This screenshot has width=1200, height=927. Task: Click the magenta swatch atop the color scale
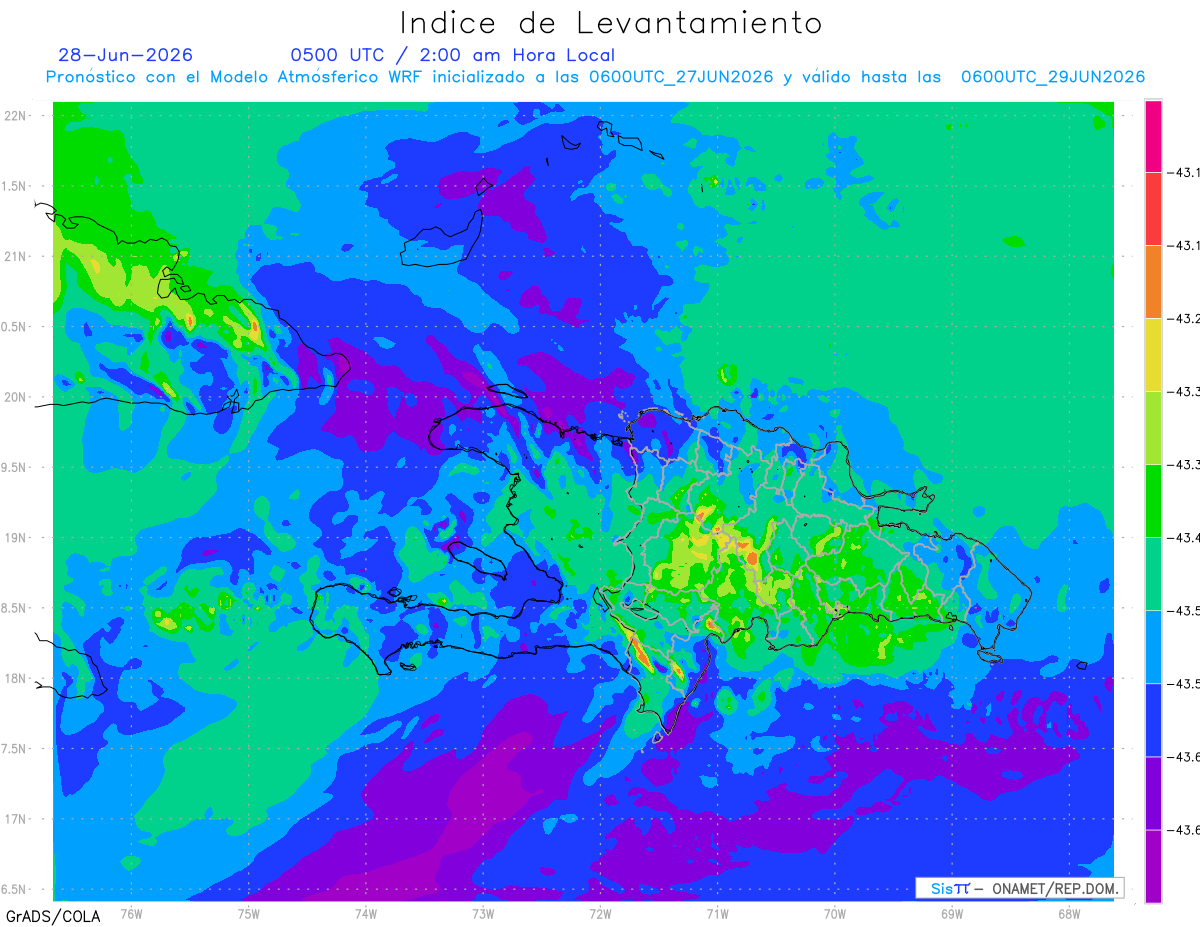coord(1153,136)
